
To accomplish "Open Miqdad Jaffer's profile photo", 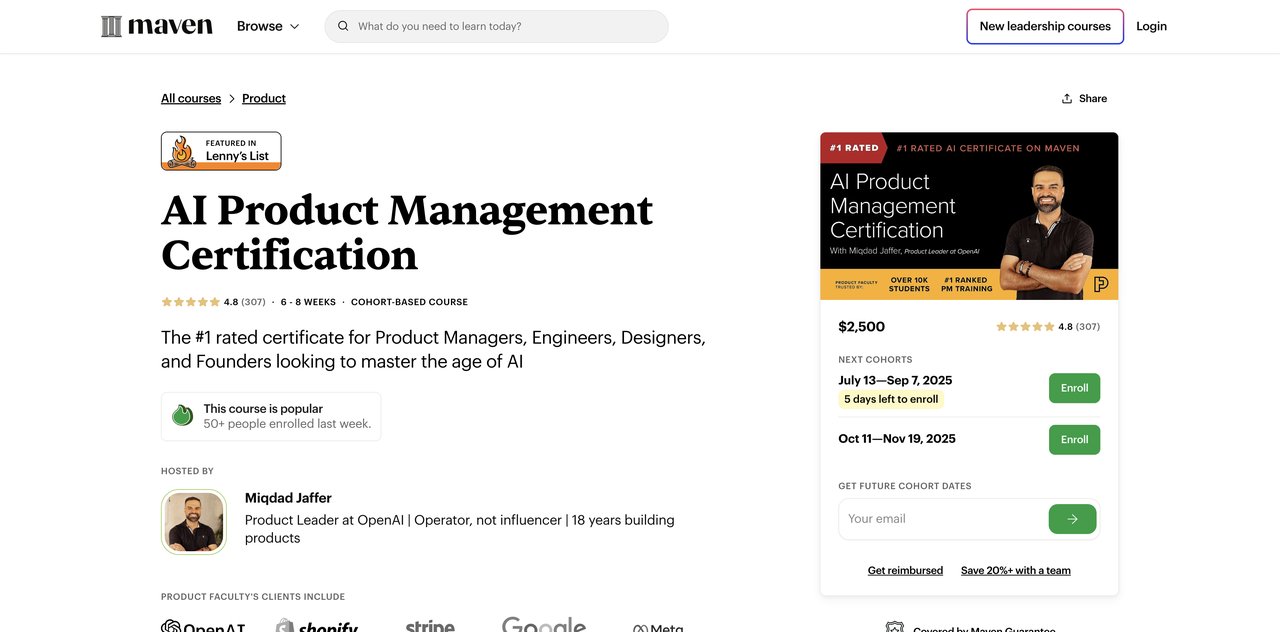I will pos(194,521).
